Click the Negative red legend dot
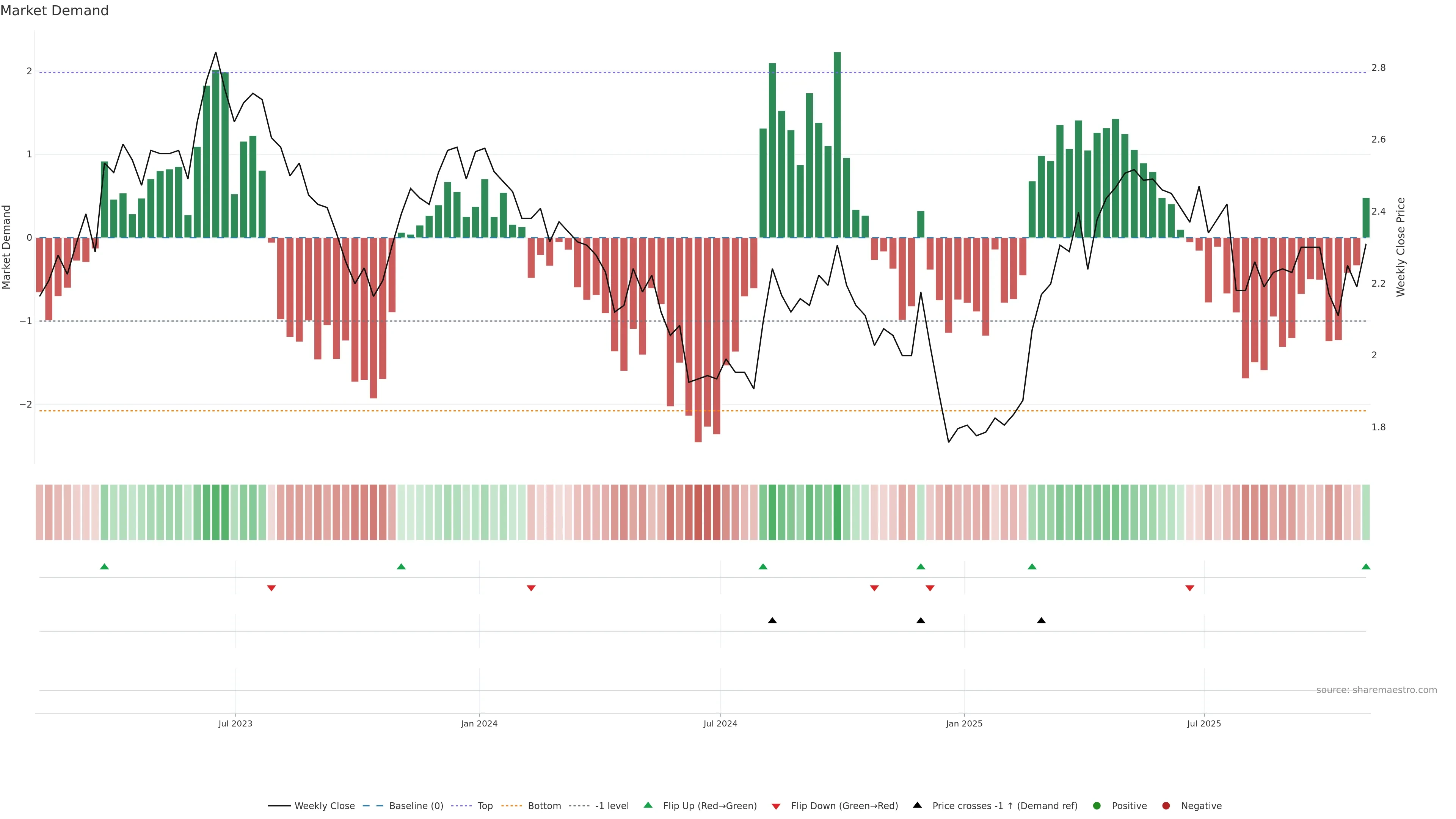 pos(1166,806)
